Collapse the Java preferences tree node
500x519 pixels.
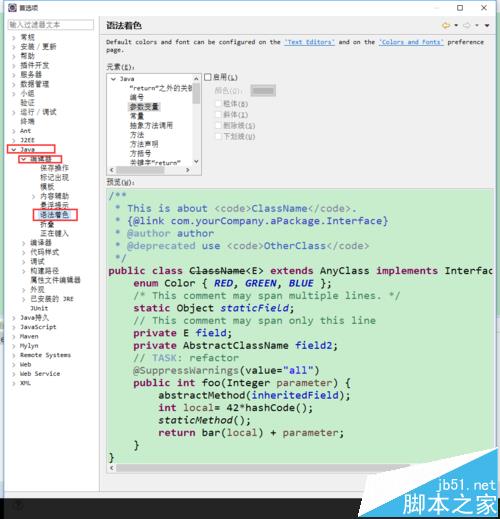14,150
